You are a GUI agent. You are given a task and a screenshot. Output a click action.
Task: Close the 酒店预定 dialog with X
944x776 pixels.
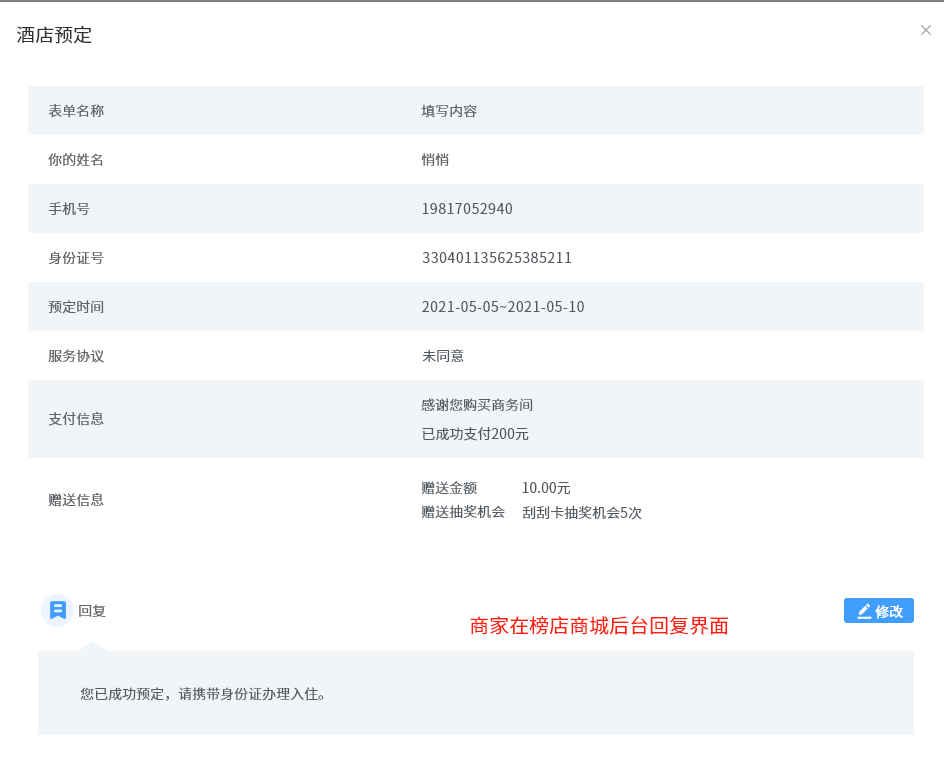925,30
